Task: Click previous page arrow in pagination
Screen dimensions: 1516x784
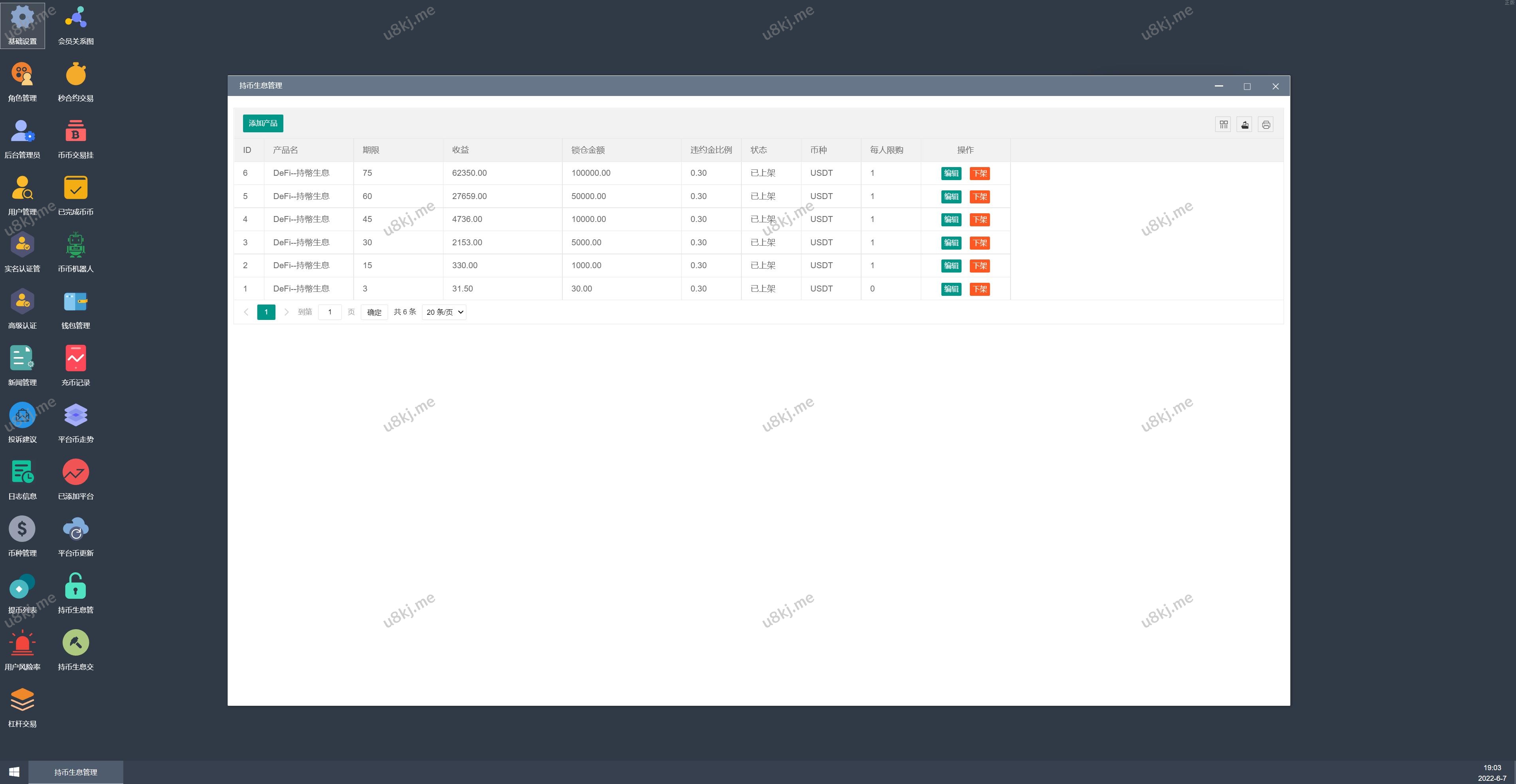Action: pyautogui.click(x=246, y=312)
